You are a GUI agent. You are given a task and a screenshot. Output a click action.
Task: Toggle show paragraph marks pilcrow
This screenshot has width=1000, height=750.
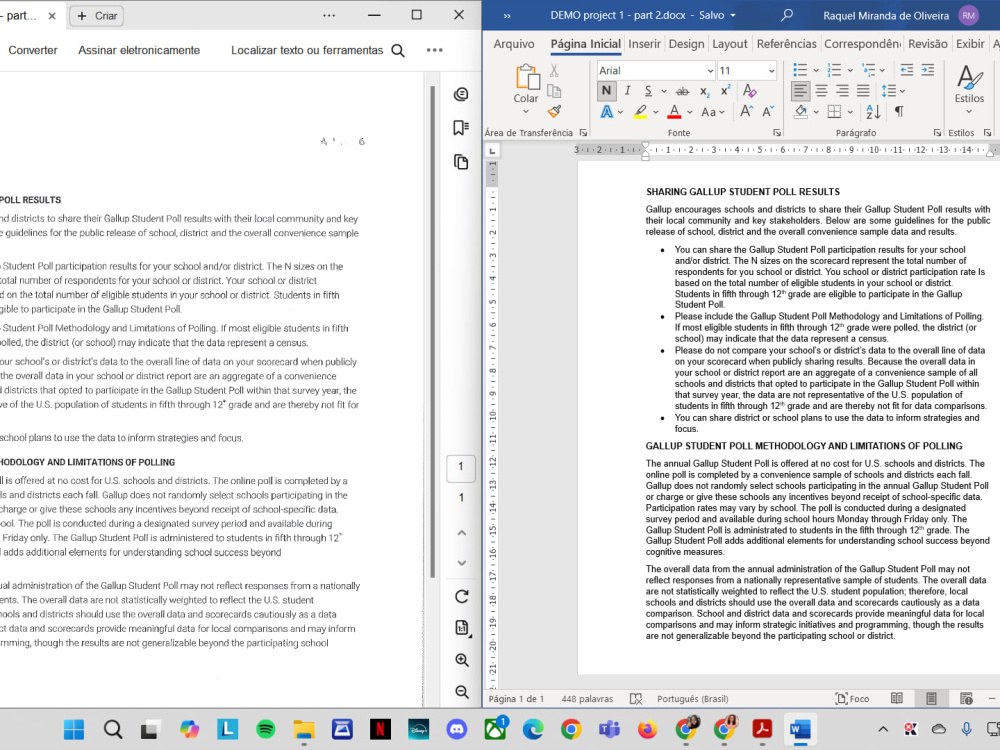pos(899,112)
